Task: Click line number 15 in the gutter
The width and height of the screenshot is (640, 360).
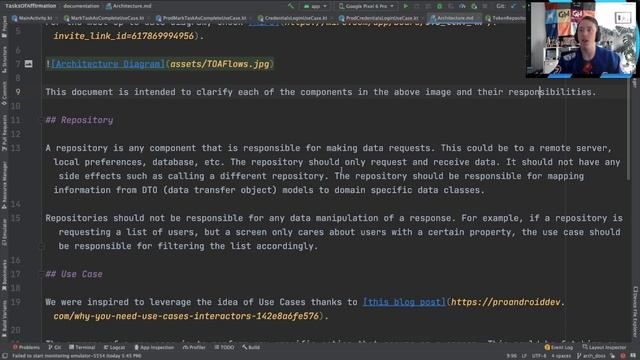Action: point(16,218)
